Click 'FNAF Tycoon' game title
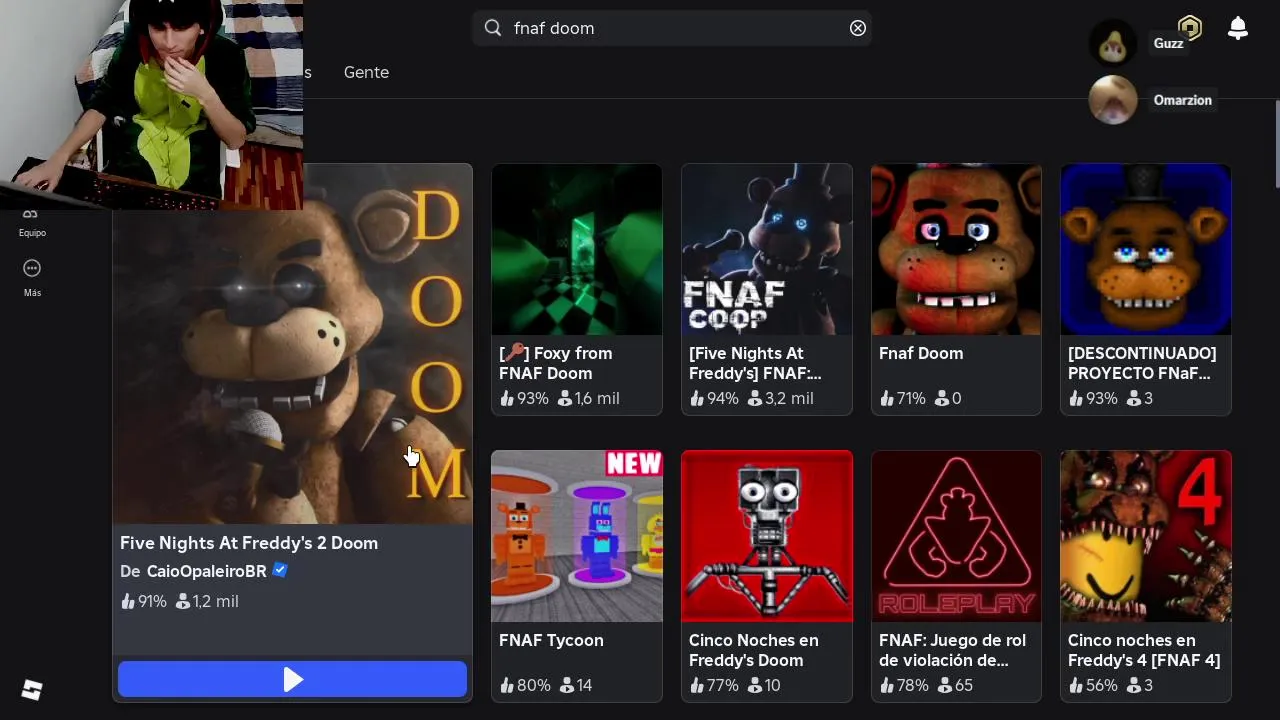1280x720 pixels. click(x=551, y=640)
